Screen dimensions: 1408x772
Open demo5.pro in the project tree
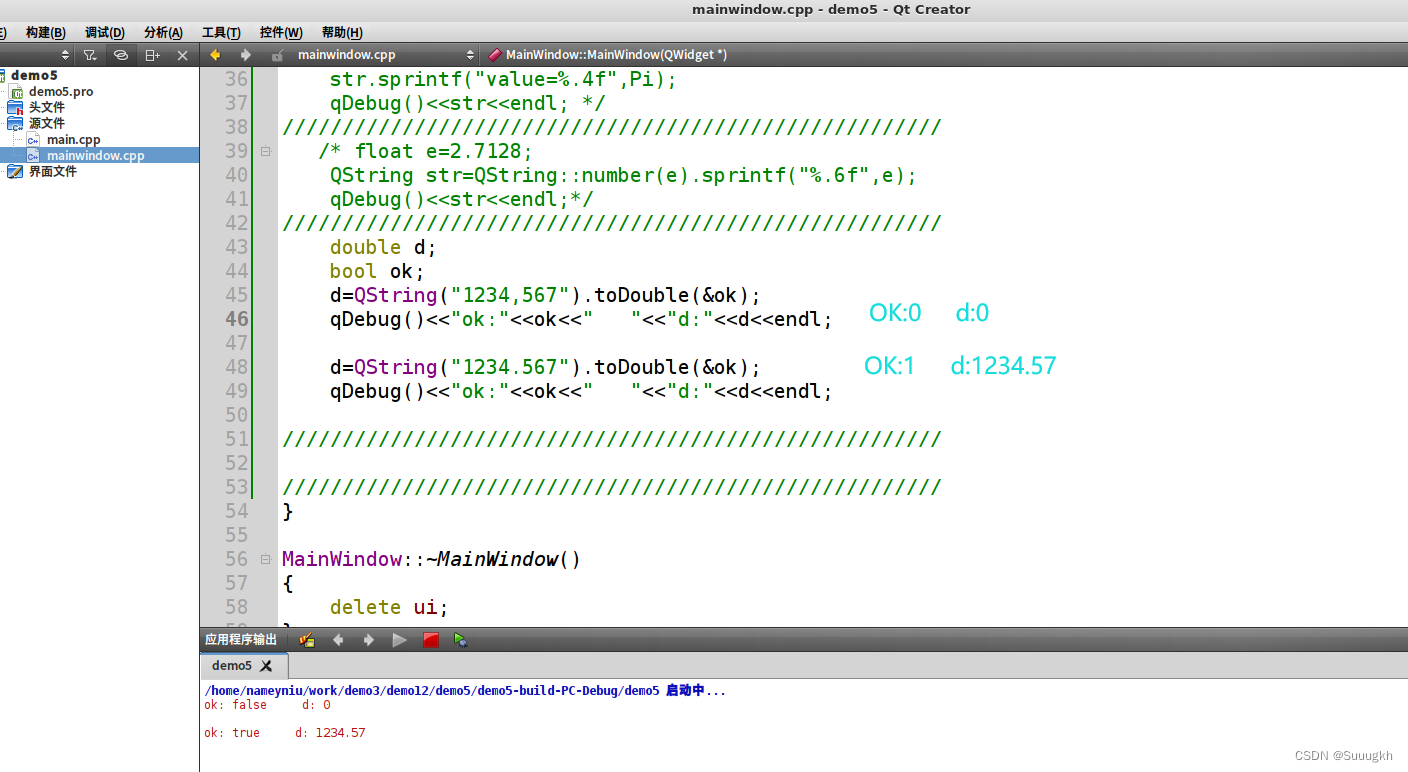[x=60, y=91]
